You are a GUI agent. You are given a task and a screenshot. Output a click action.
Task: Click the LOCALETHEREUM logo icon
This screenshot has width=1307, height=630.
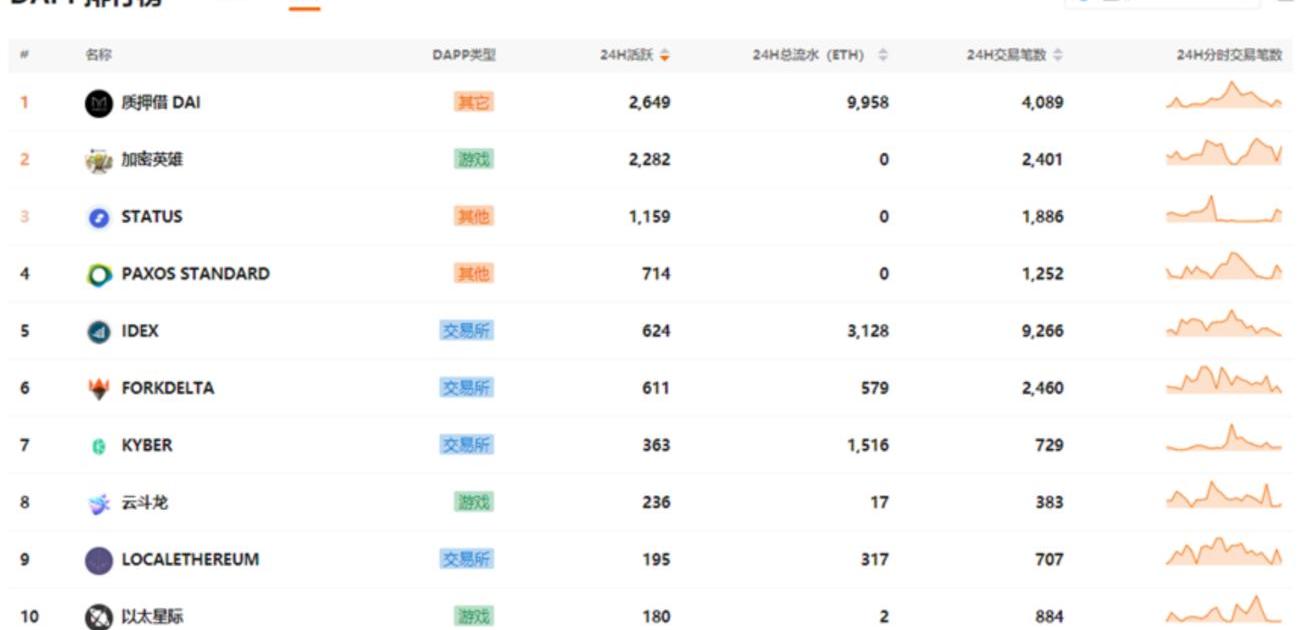tap(98, 561)
